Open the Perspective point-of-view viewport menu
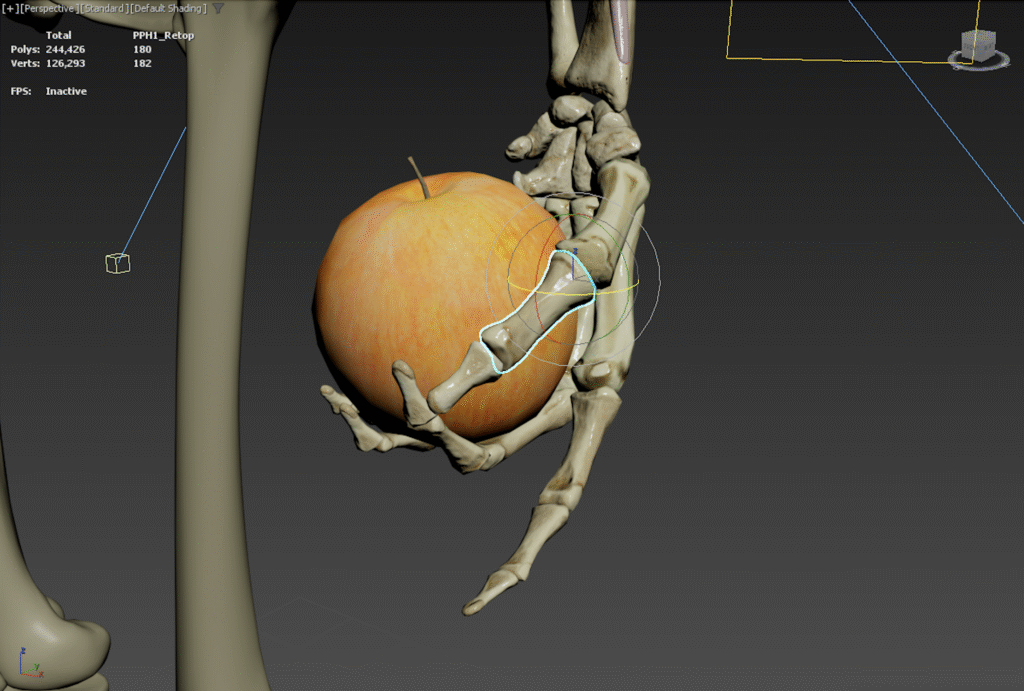The image size is (1024, 691). [x=48, y=9]
